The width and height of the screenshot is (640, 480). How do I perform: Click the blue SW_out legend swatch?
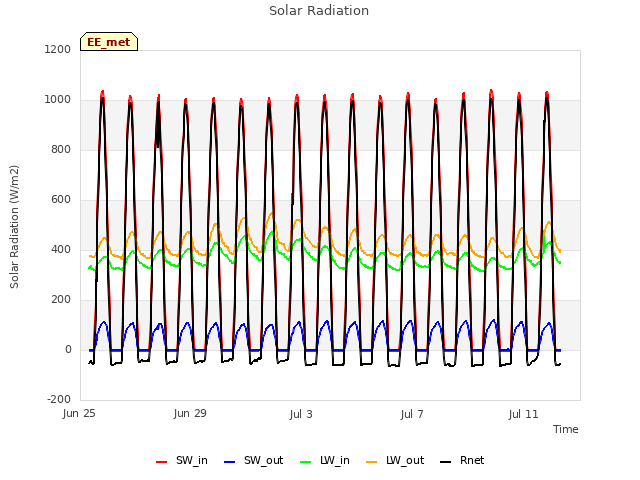pos(230,462)
